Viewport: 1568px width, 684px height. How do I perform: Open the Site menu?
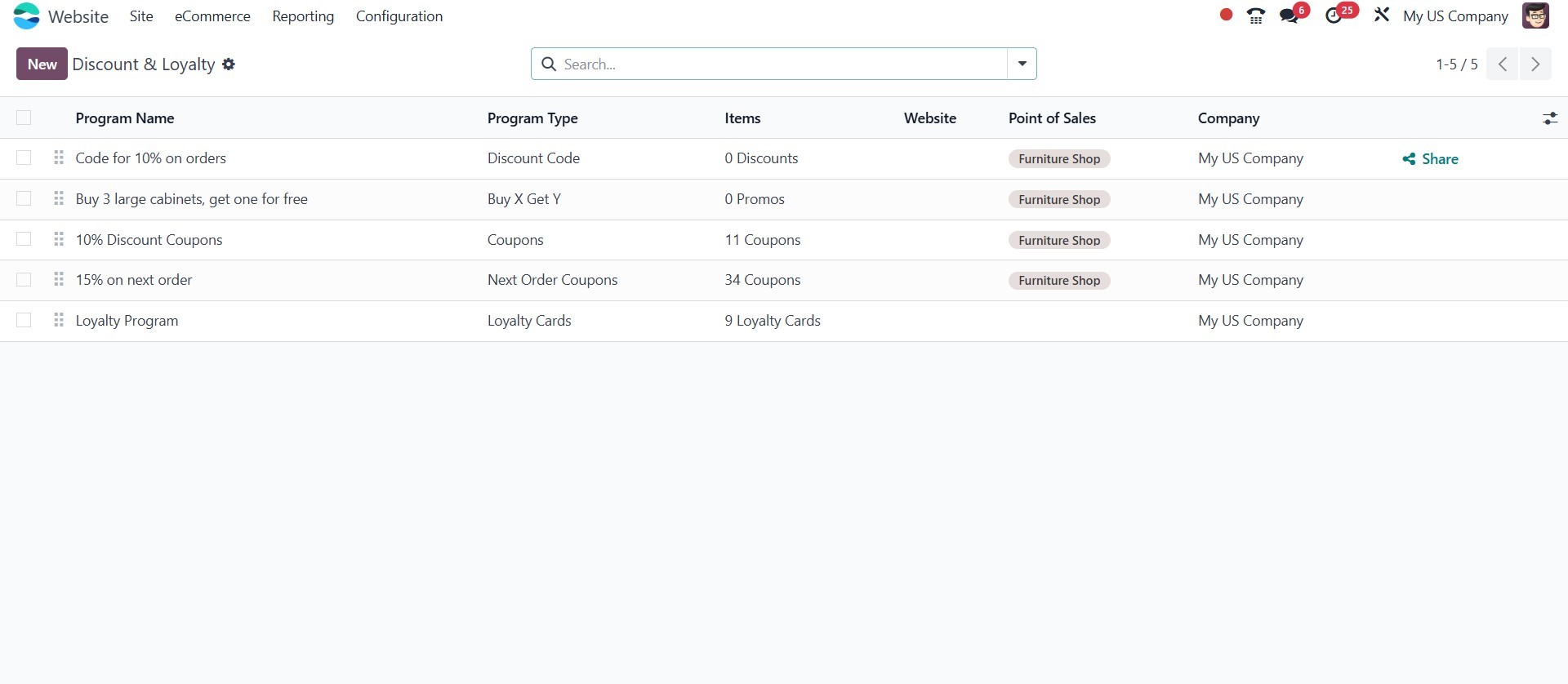point(141,16)
